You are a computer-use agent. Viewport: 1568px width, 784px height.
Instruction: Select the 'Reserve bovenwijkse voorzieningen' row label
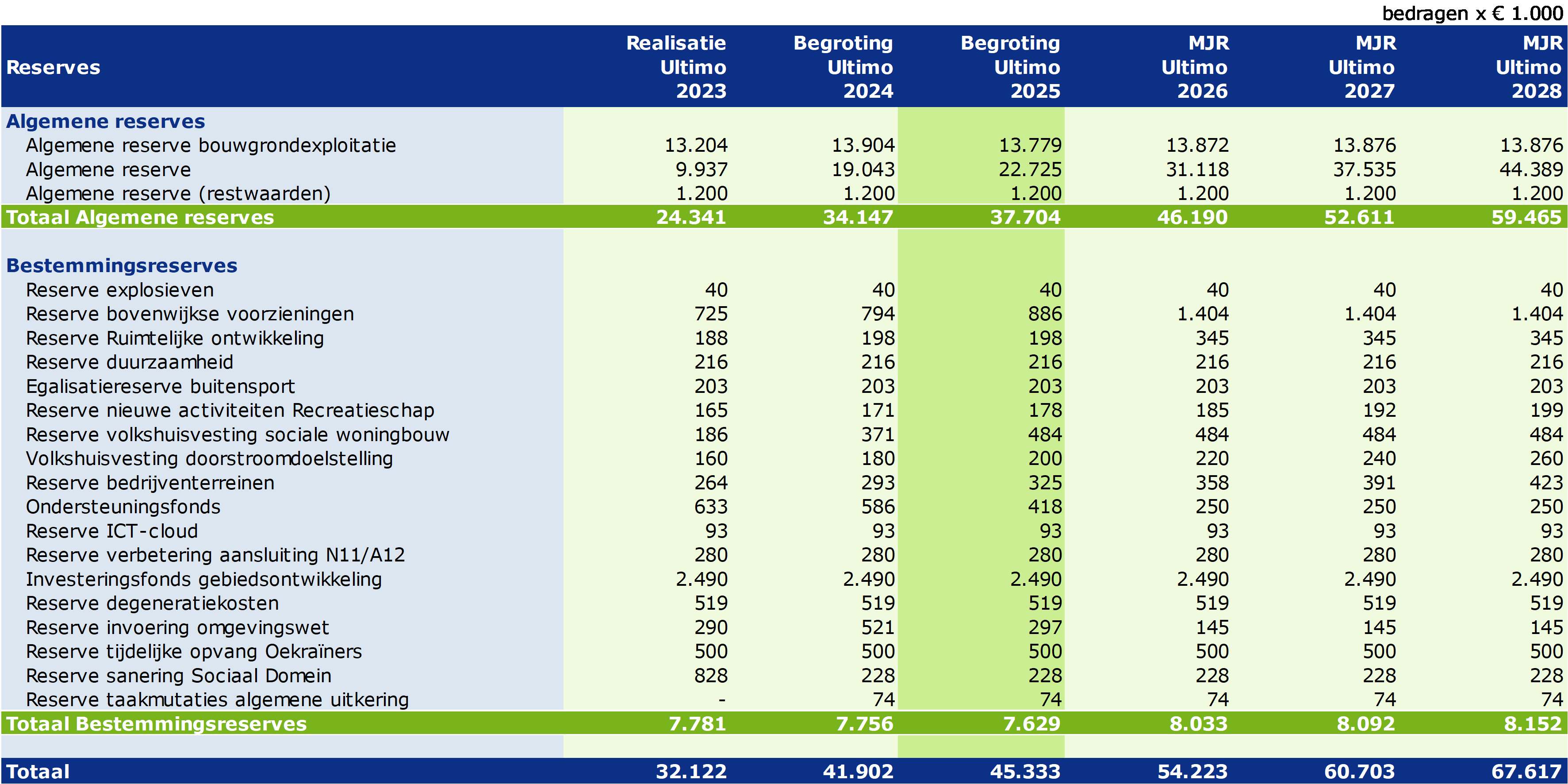point(190,314)
